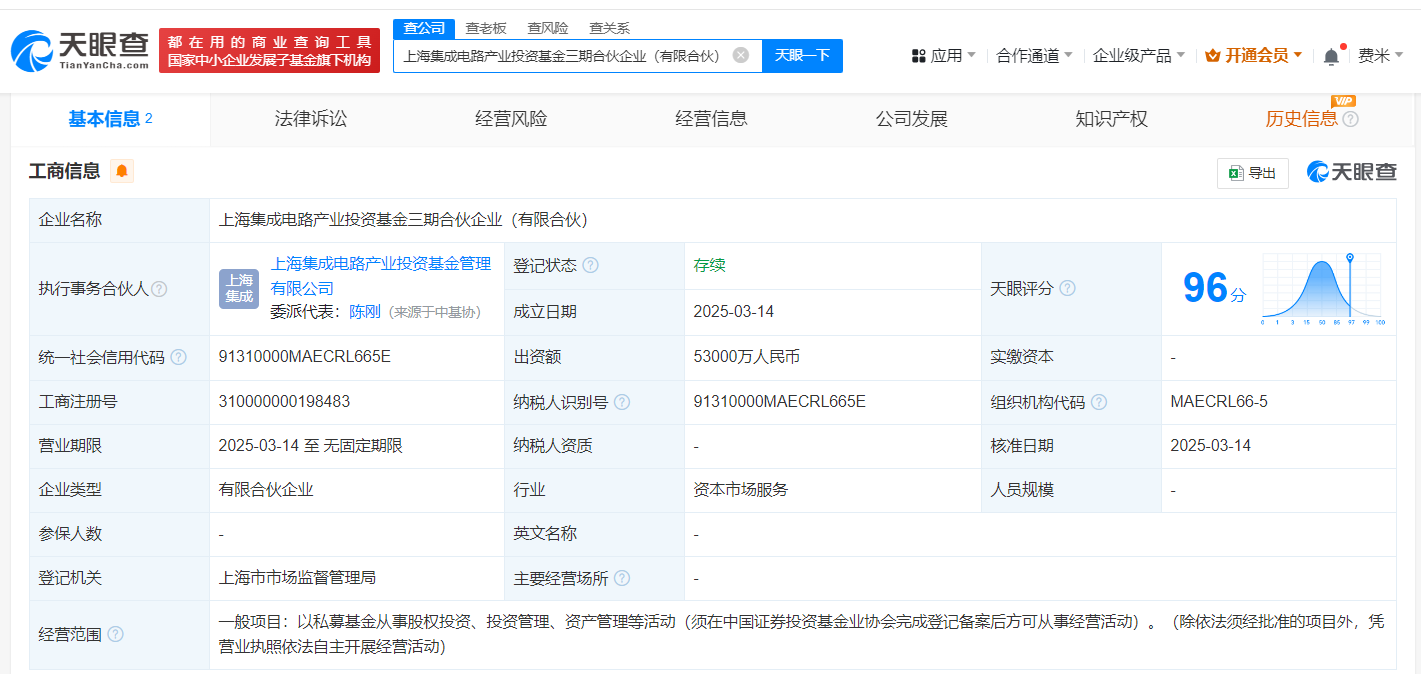Screen dimensions: 1421x674
Task: Click the 天眼一下 search button
Action: point(802,56)
